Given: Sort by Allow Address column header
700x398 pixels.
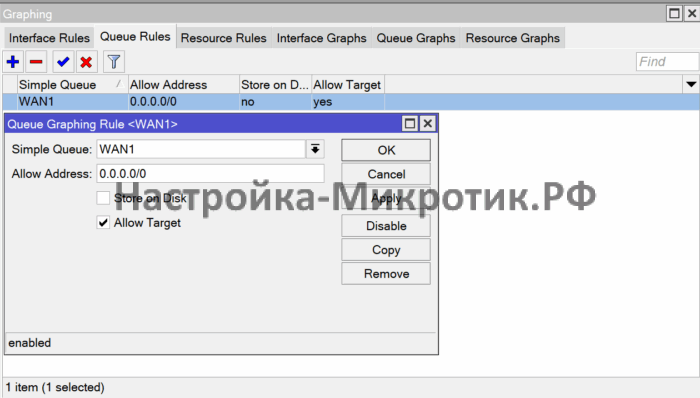Looking at the screenshot, I should click(183, 84).
